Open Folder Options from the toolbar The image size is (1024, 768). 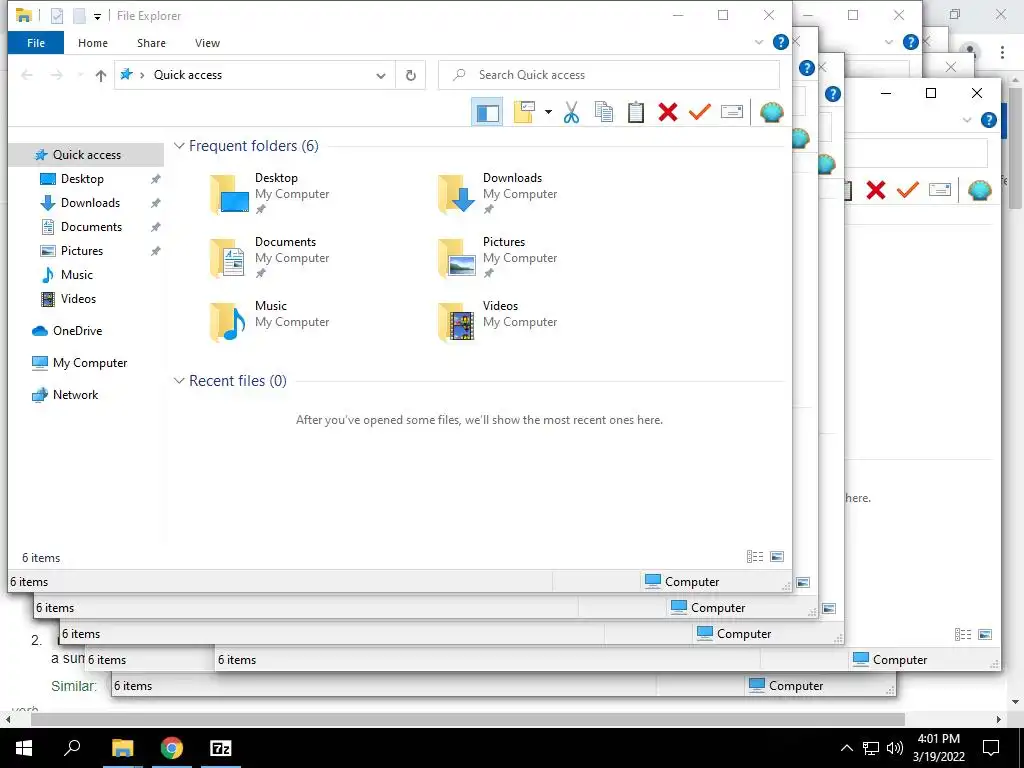coord(524,112)
